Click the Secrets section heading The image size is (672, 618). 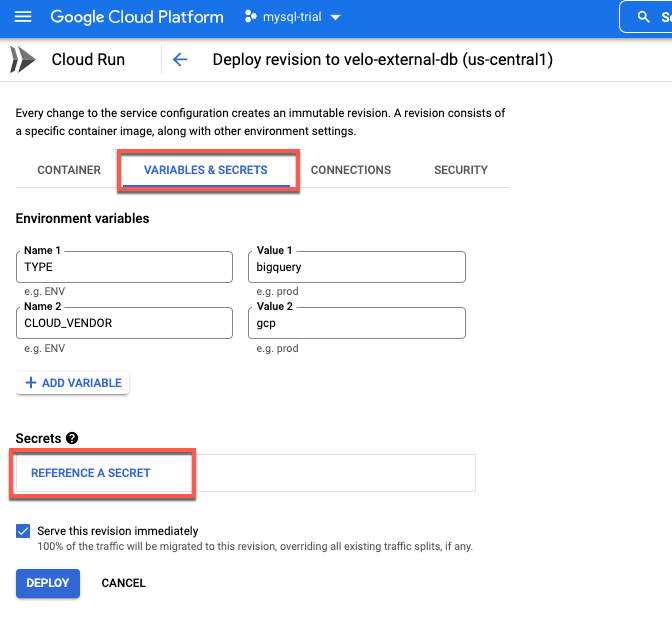pyautogui.click(x=38, y=438)
